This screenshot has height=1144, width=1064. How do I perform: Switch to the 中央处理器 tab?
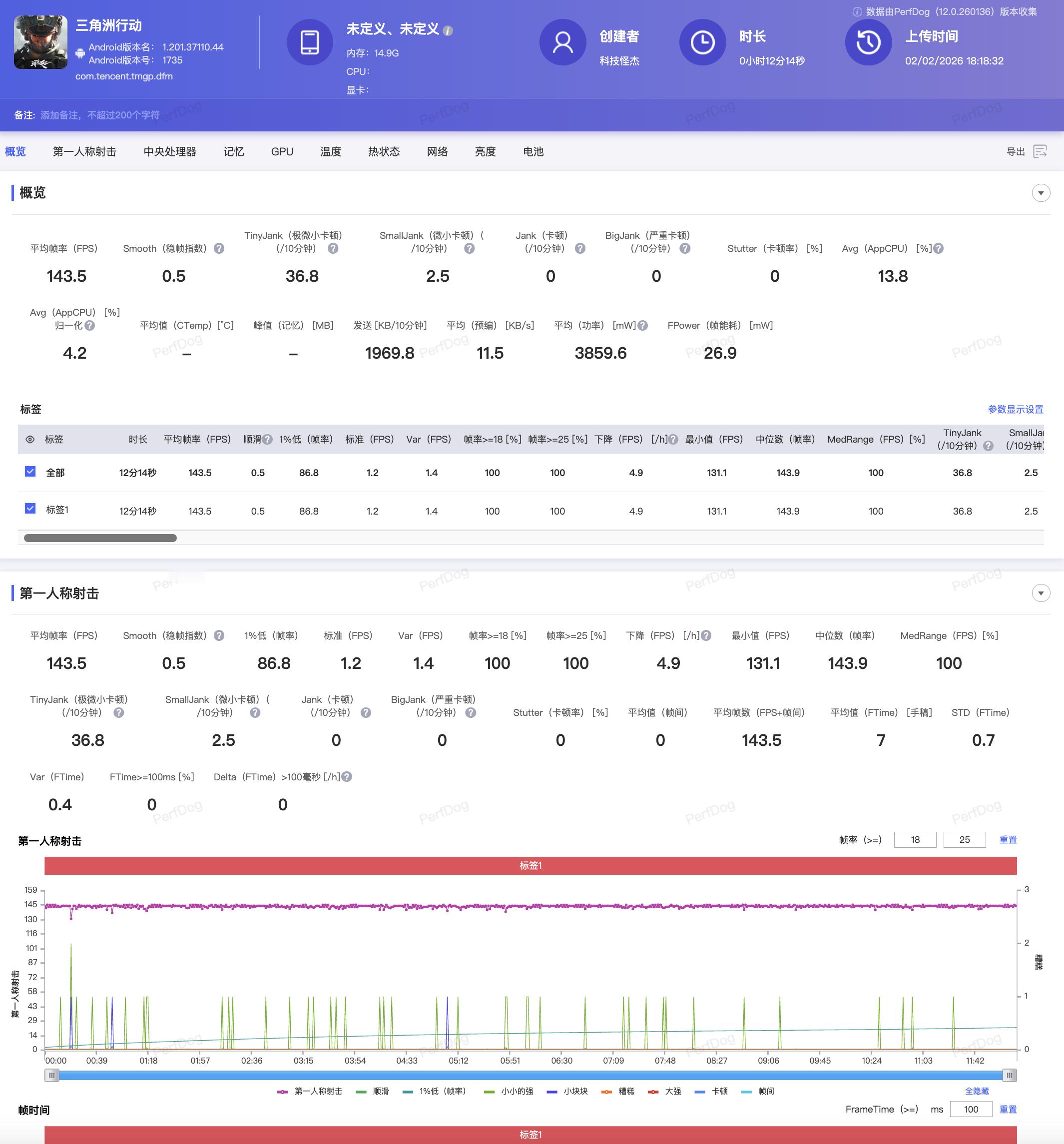[x=170, y=151]
